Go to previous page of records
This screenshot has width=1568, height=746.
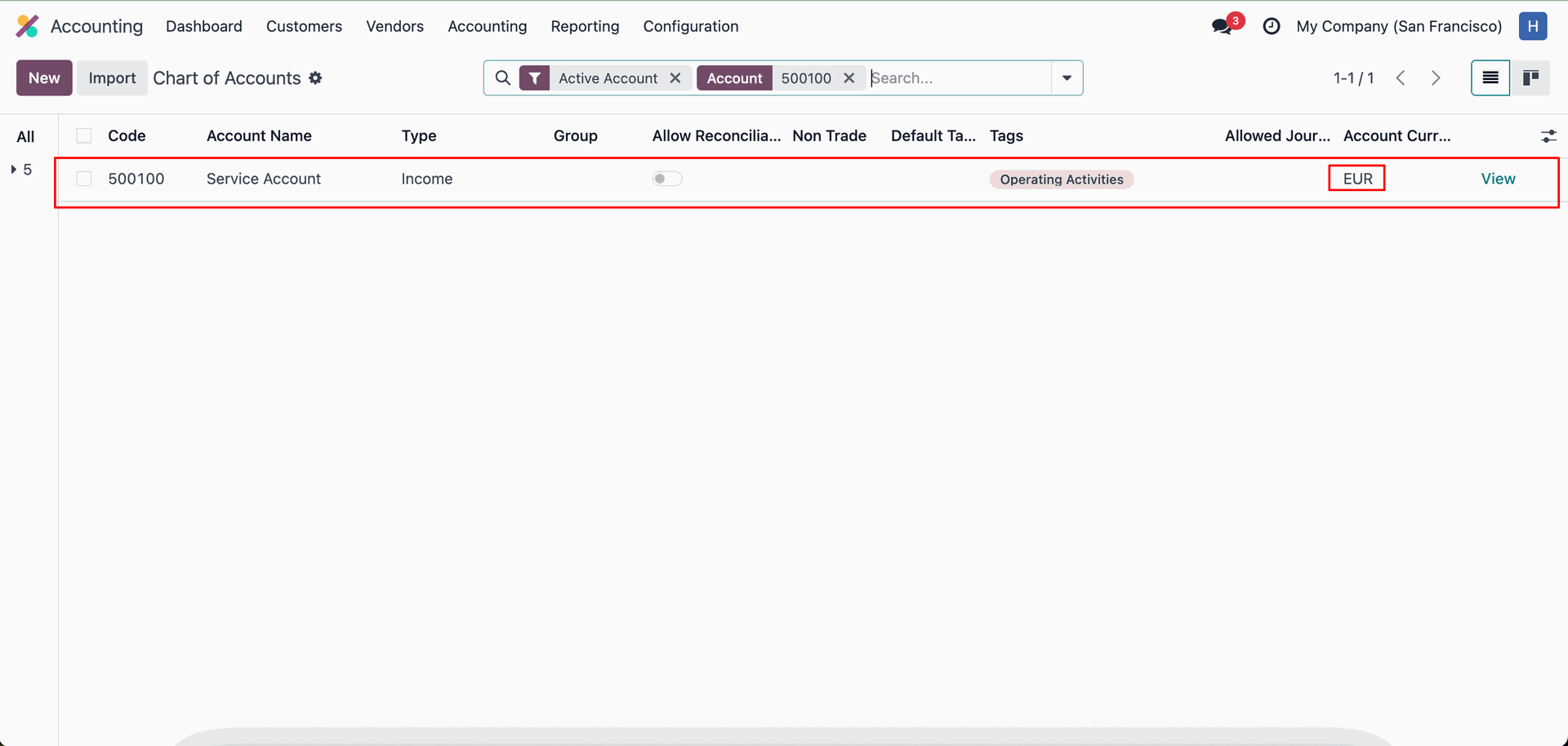tap(1401, 78)
